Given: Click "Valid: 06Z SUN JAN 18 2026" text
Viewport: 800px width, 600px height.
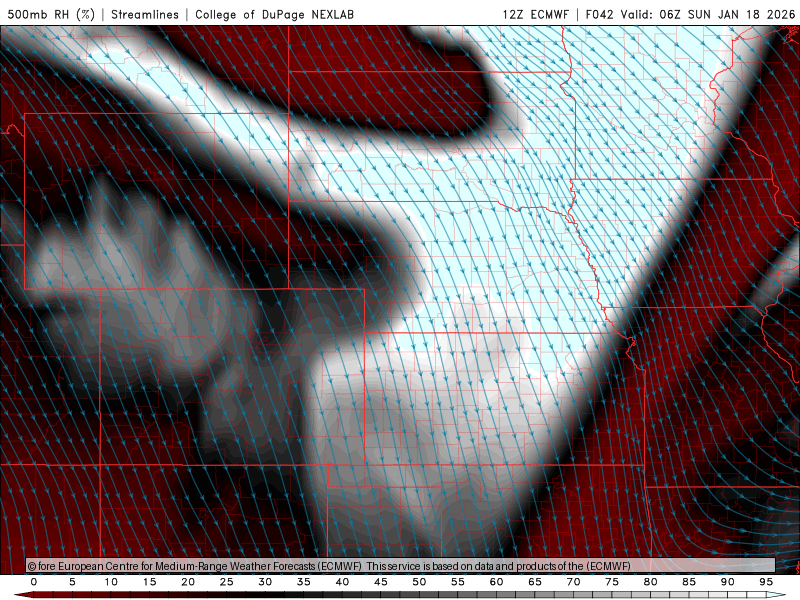Looking at the screenshot, I should (708, 14).
